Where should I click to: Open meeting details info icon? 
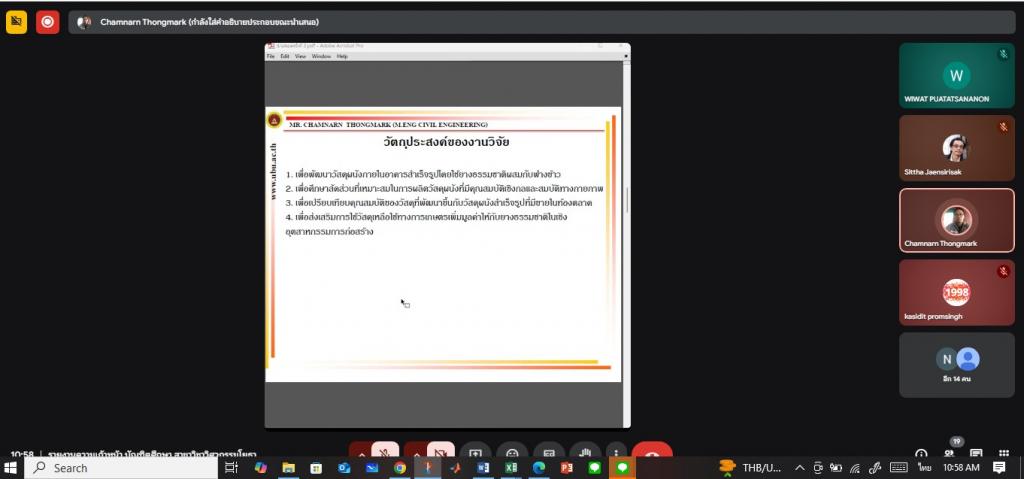pyautogui.click(x=921, y=453)
